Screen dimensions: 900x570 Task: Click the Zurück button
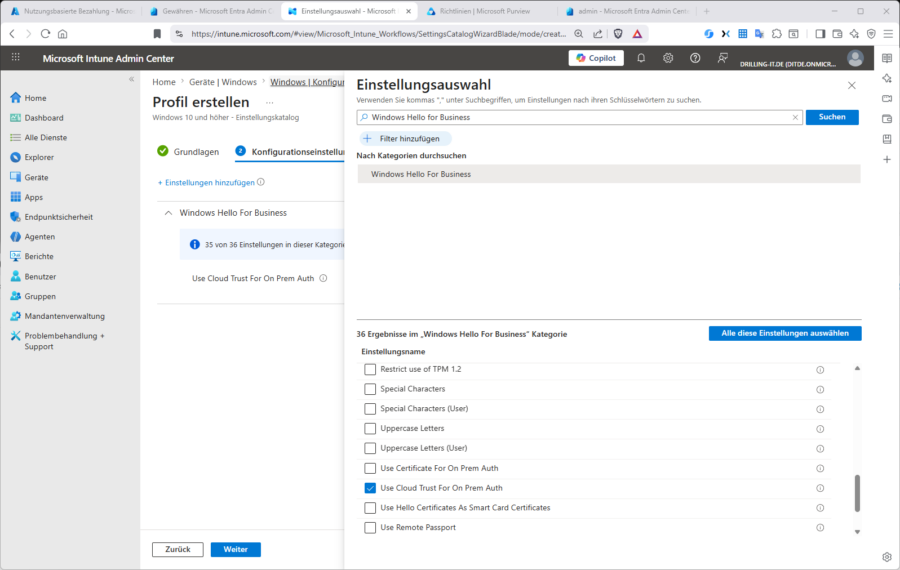(x=177, y=549)
